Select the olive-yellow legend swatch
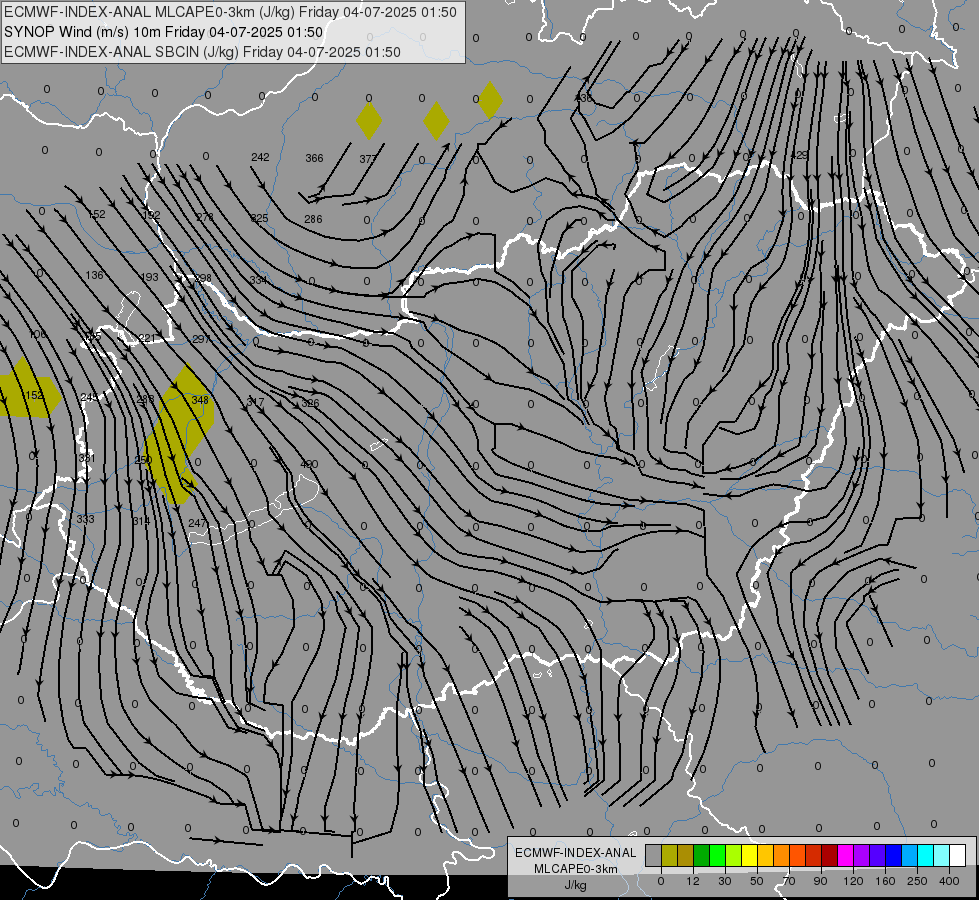 669,855
